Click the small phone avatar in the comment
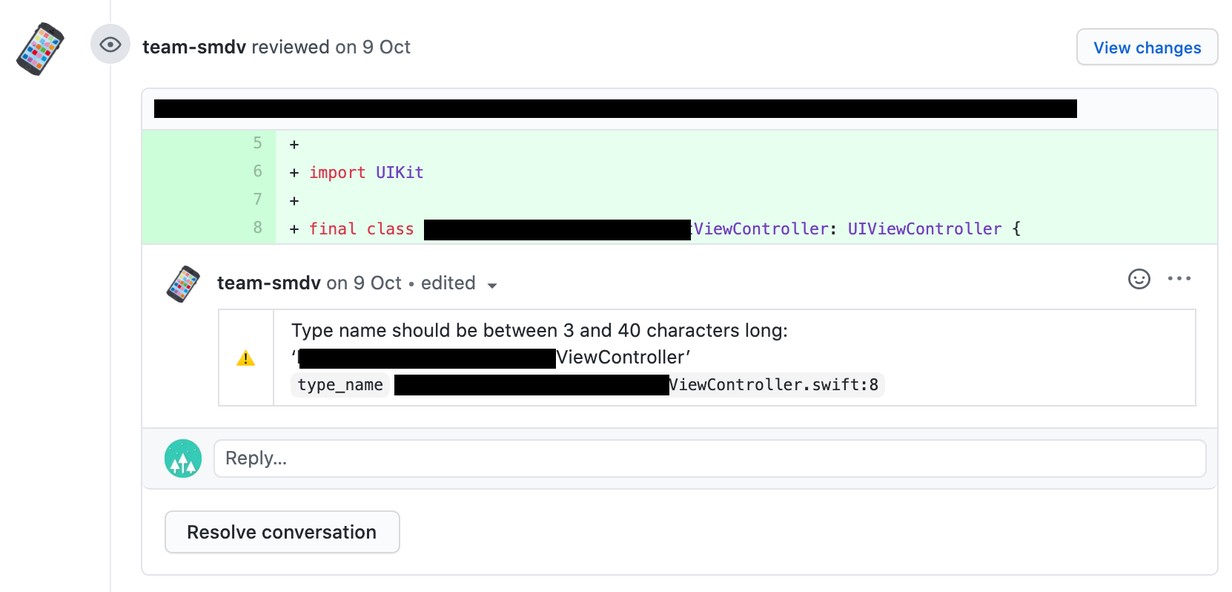1232x592 pixels. (x=183, y=284)
